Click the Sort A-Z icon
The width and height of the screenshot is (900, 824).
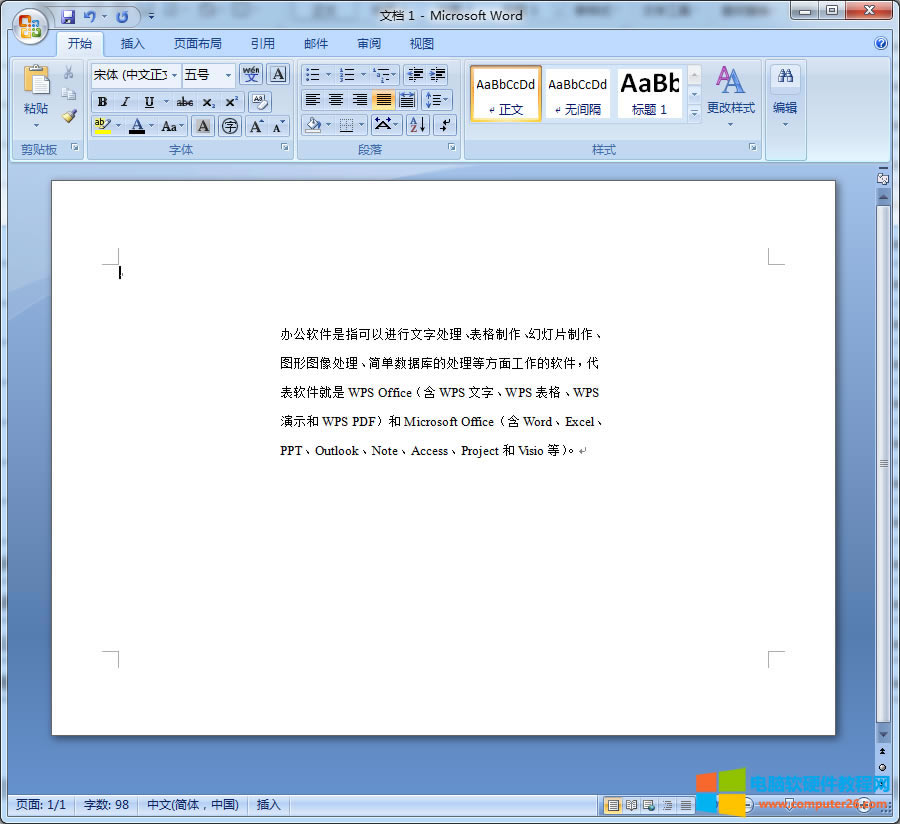point(417,125)
